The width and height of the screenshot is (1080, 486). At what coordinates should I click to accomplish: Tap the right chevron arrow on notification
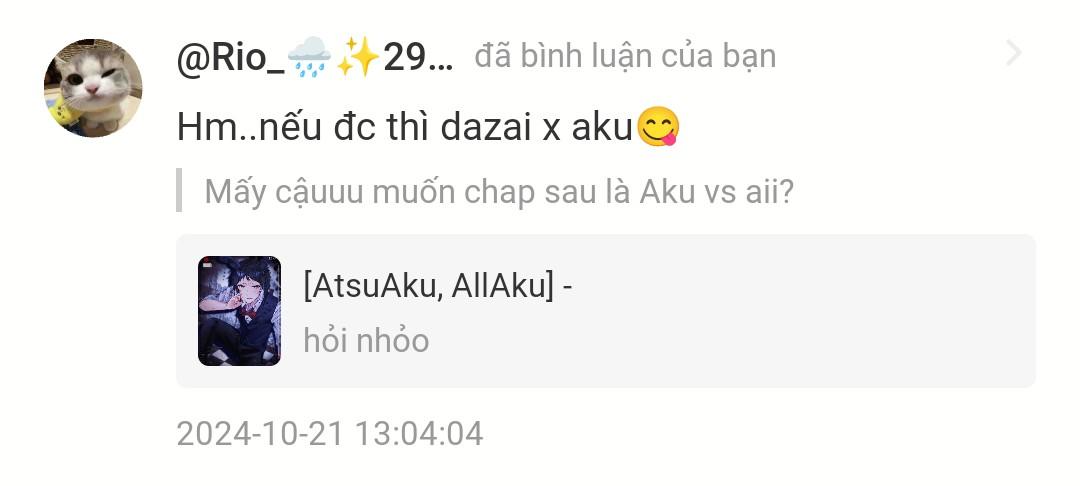1013,53
